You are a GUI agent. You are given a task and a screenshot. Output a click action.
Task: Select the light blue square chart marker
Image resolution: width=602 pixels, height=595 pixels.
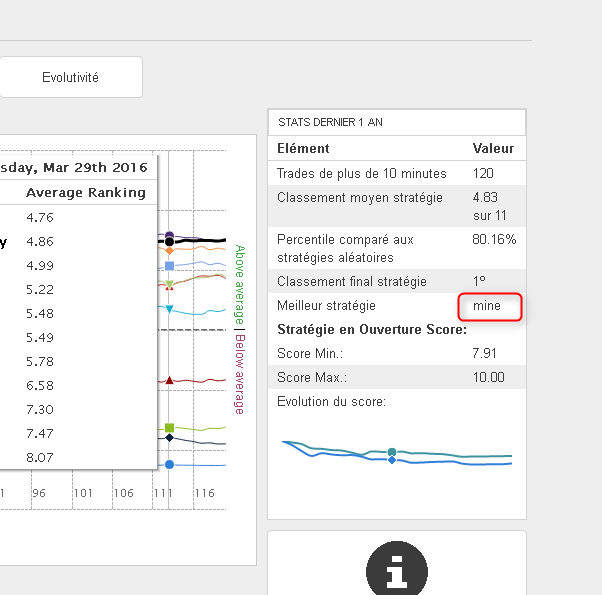point(169,266)
